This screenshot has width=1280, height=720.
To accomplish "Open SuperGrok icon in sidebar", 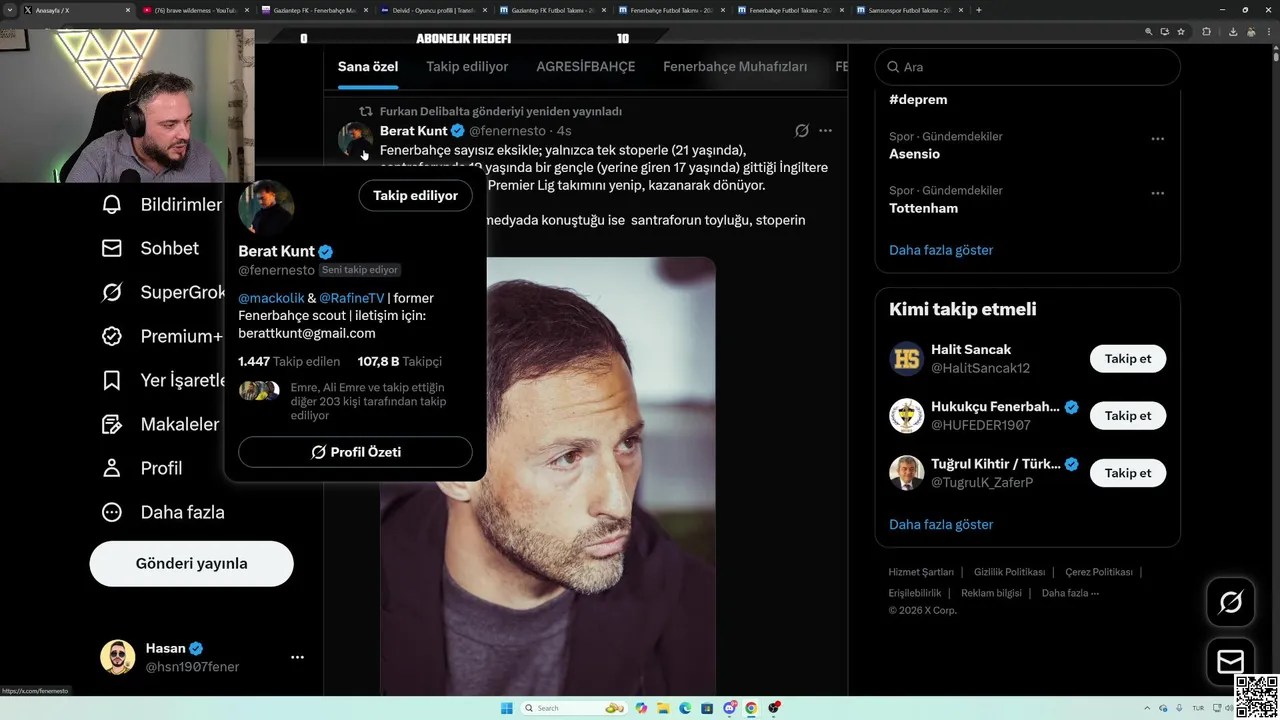I will (112, 292).
